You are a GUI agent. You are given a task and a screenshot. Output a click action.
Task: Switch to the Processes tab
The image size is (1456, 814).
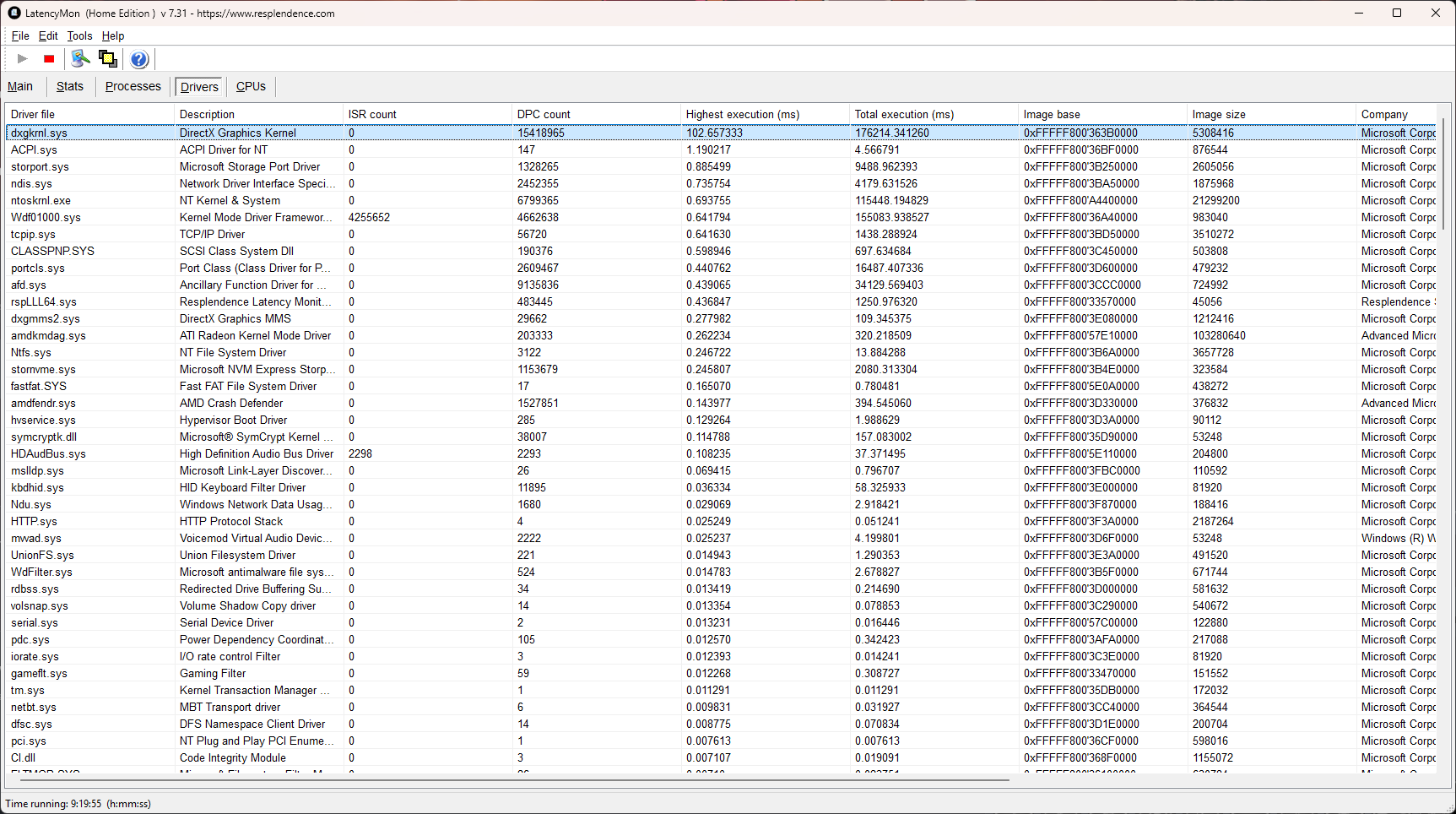tap(133, 86)
